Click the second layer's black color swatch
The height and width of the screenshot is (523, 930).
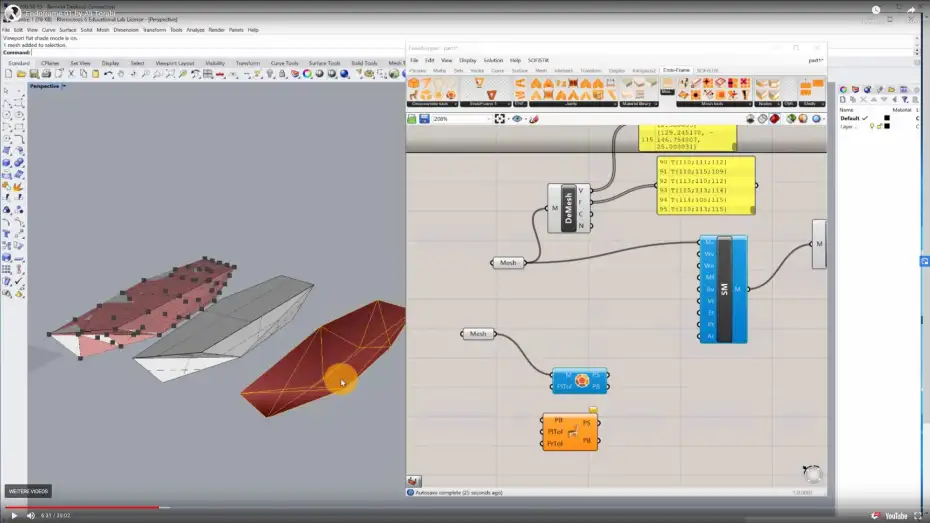887,126
